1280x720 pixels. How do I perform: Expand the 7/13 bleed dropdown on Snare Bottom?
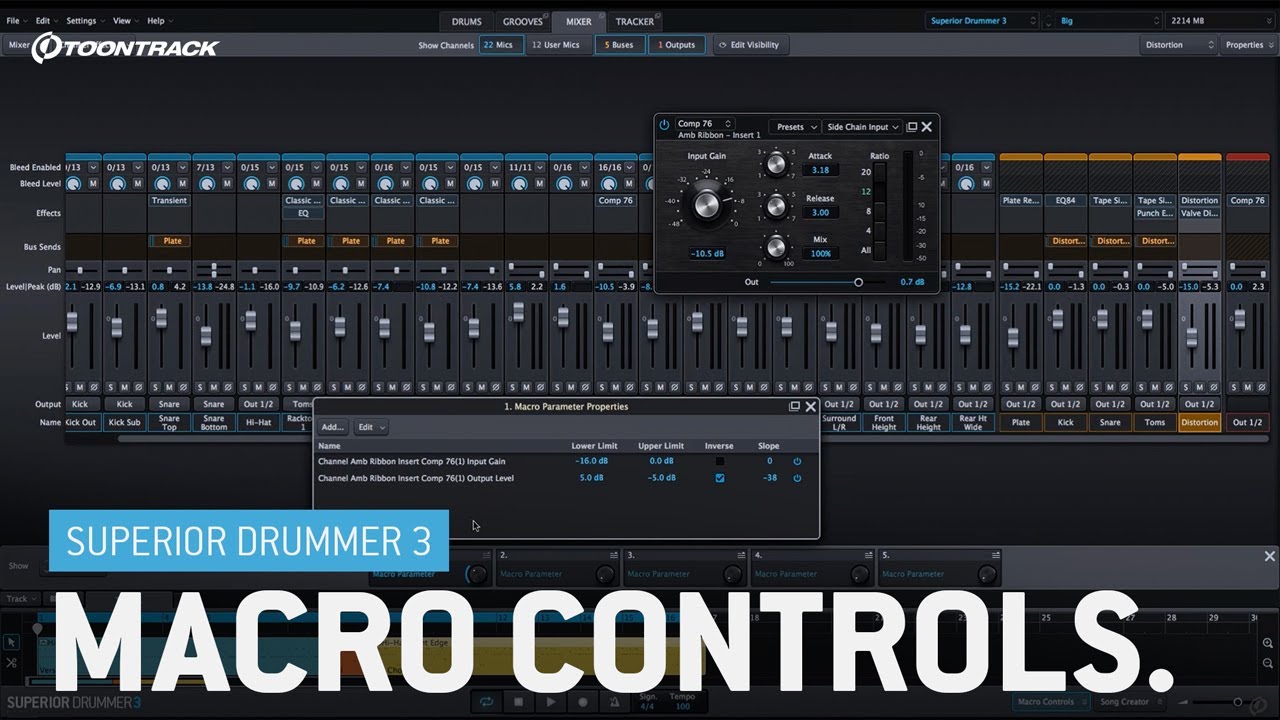click(227, 168)
